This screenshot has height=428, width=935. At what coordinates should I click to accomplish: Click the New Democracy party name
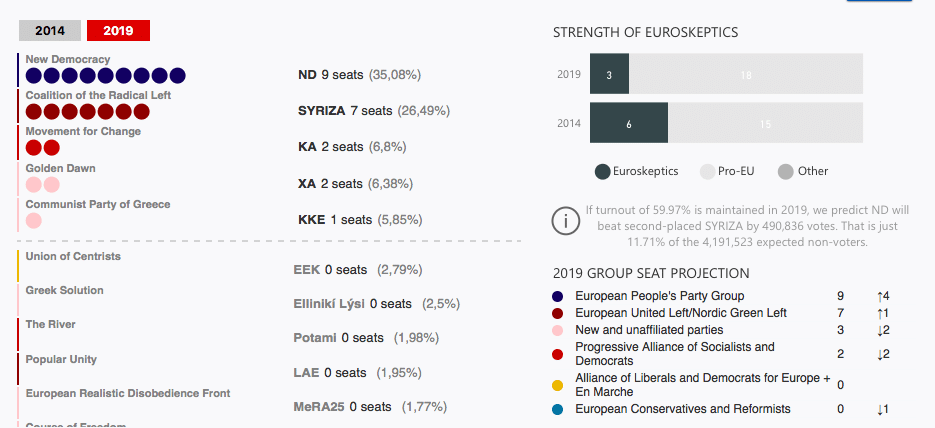(68, 59)
